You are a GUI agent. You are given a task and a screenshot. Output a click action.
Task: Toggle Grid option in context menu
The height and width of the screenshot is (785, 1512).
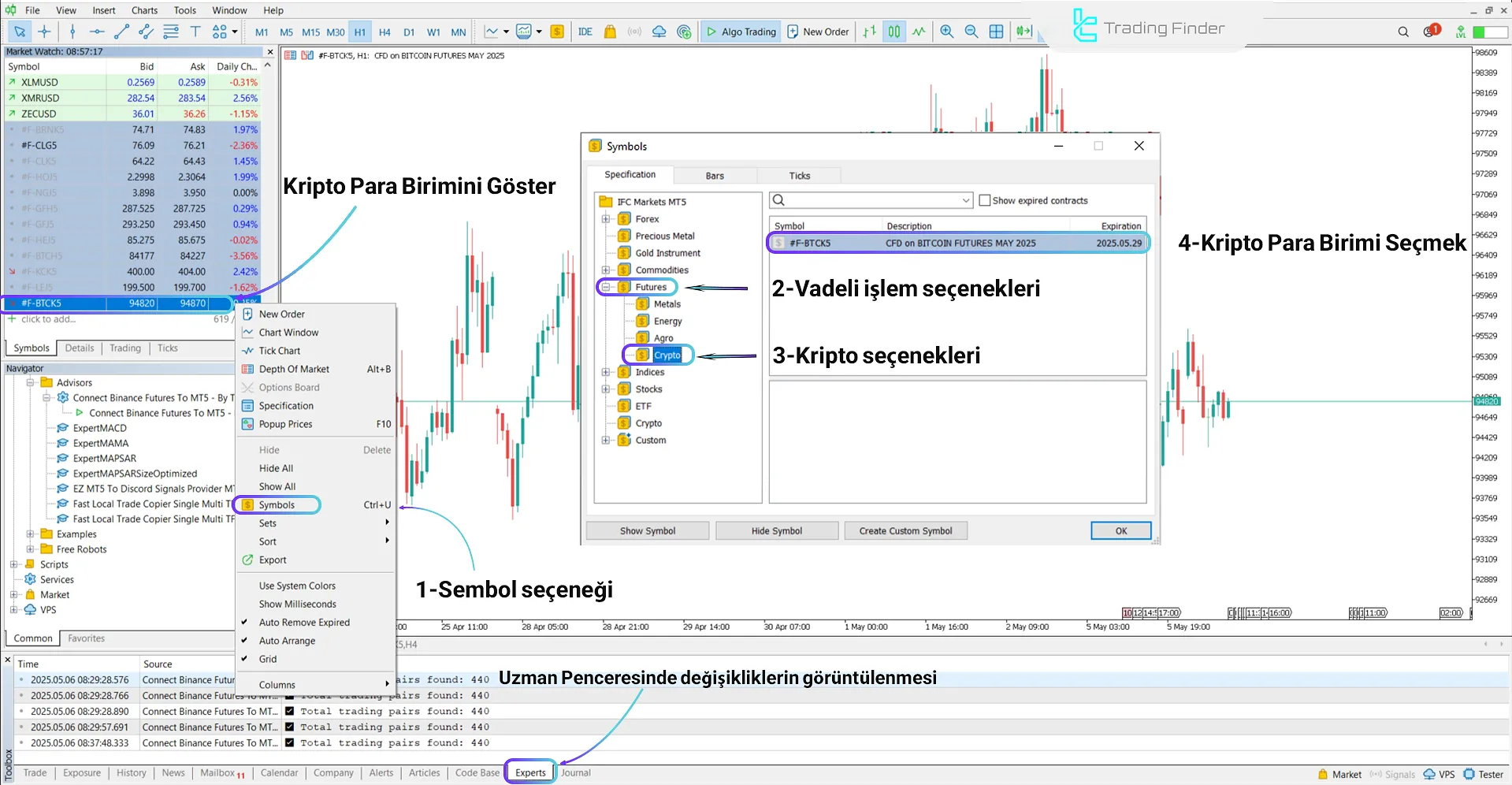point(268,659)
